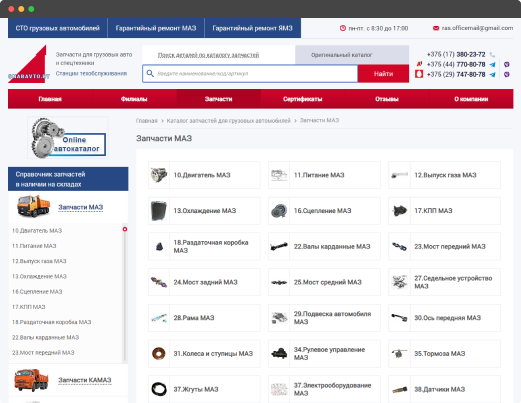Expand Запчасти МАЗ sidebar section
Screen dimensions: 521x403
(x=81, y=207)
